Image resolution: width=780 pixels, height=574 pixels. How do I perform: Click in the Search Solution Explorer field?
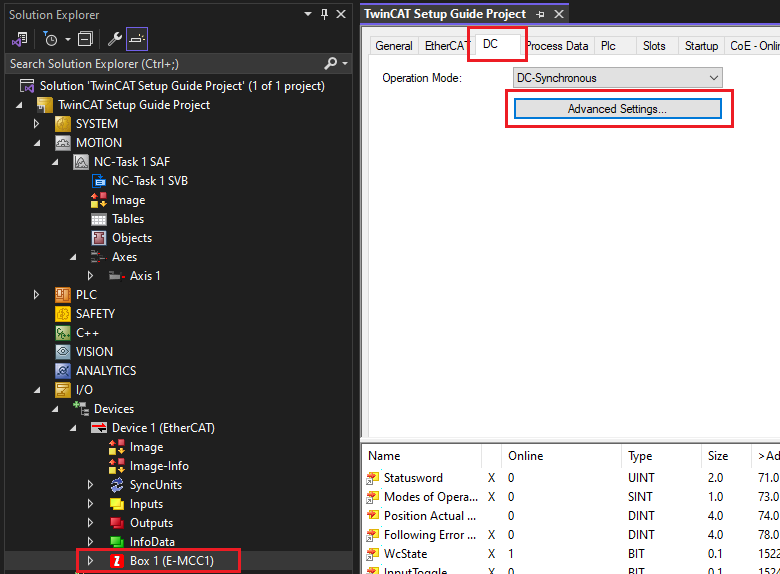(164, 64)
